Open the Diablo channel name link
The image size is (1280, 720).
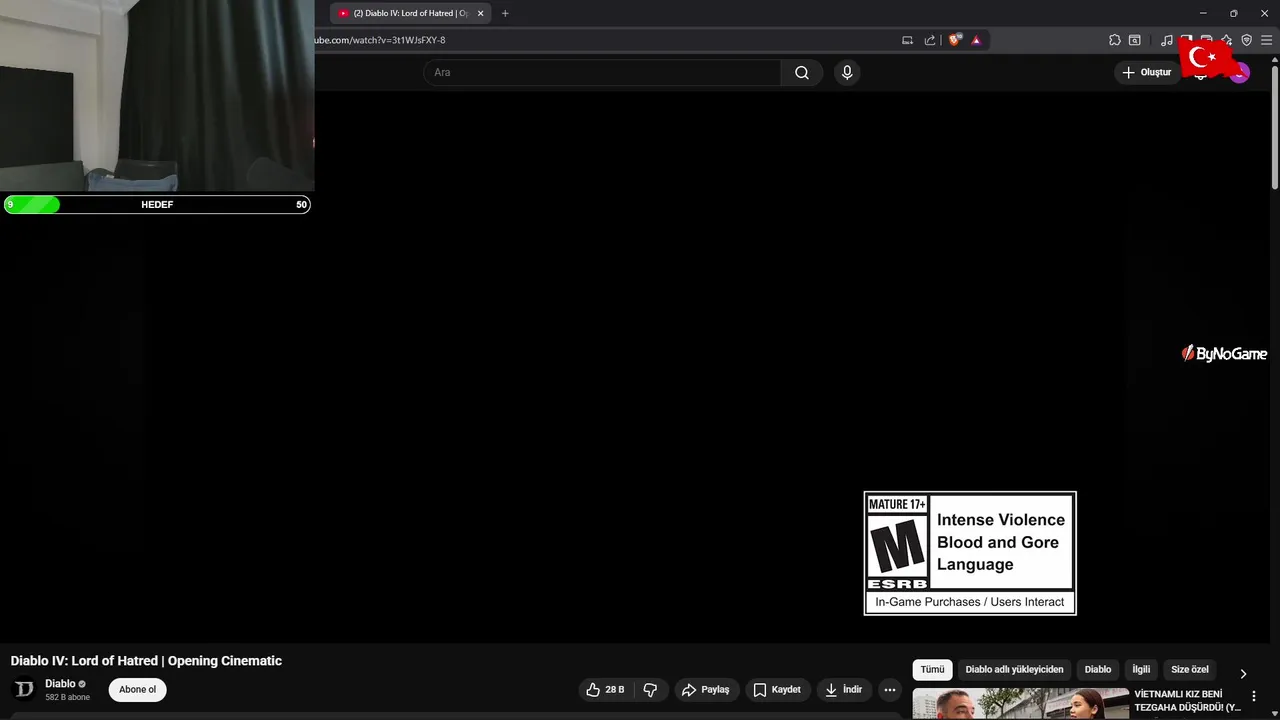[60, 684]
